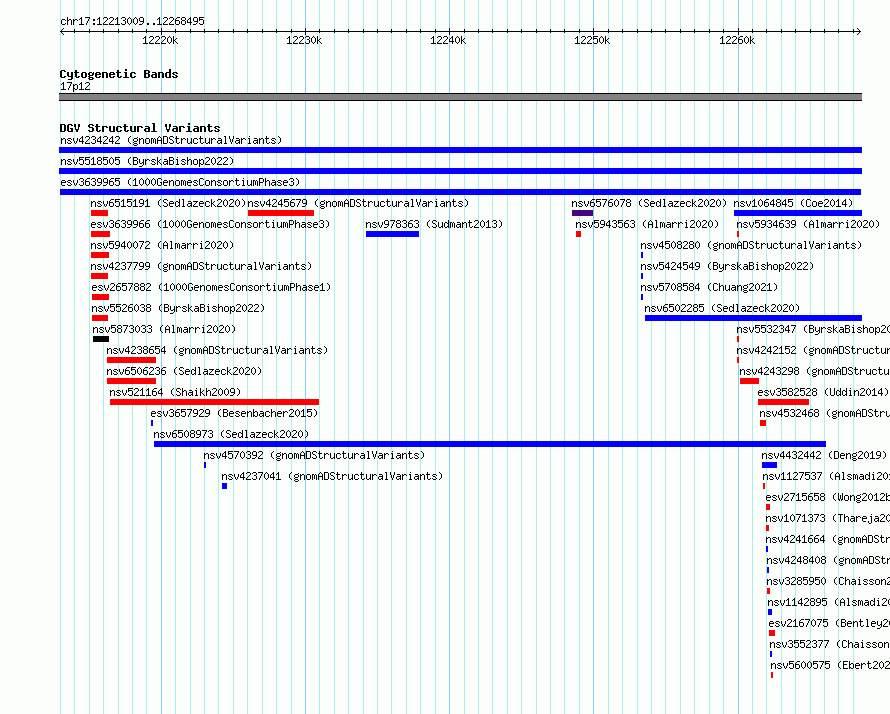Click the Cytogenetic Bands track title

119,74
